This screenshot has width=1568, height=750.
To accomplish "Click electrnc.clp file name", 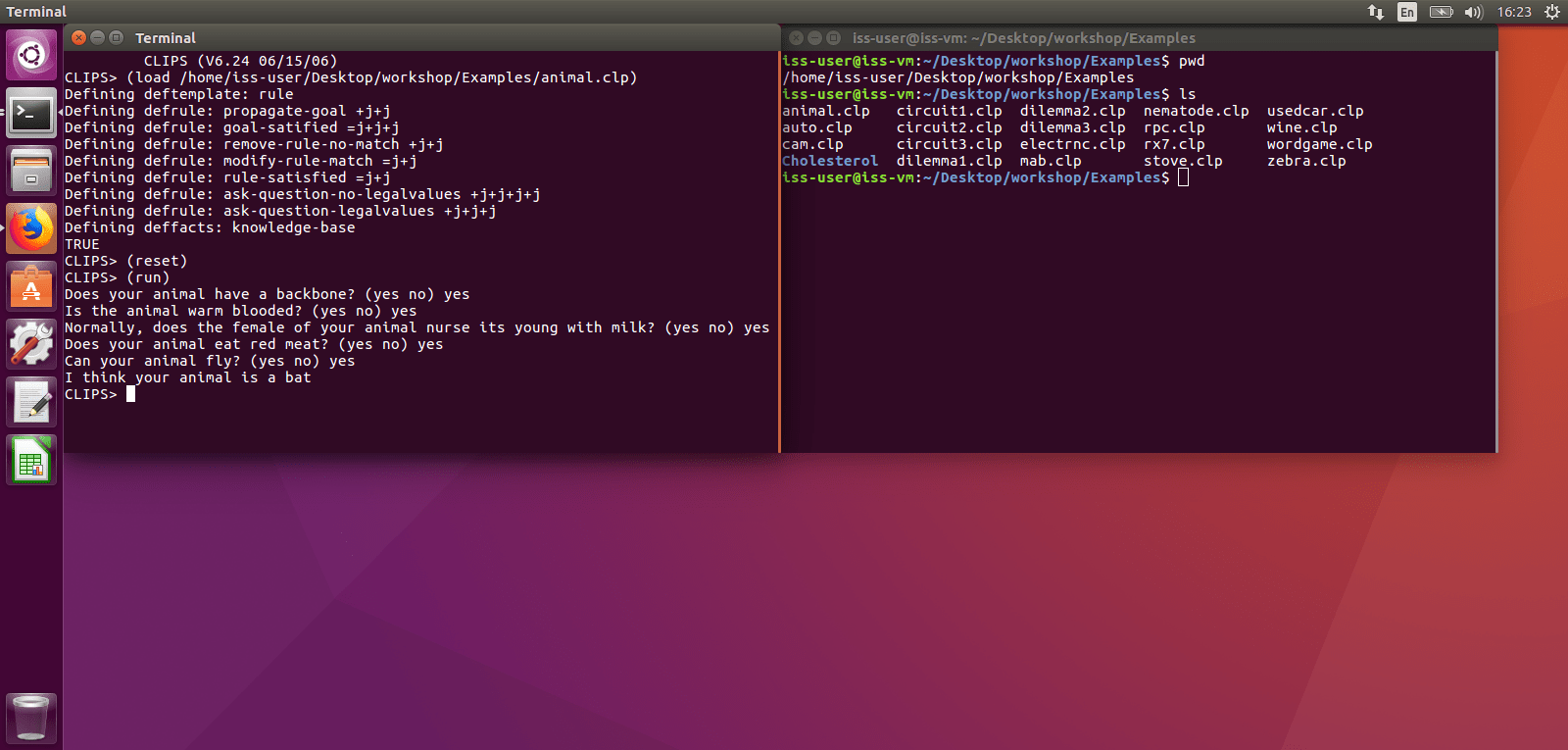I will [1073, 144].
